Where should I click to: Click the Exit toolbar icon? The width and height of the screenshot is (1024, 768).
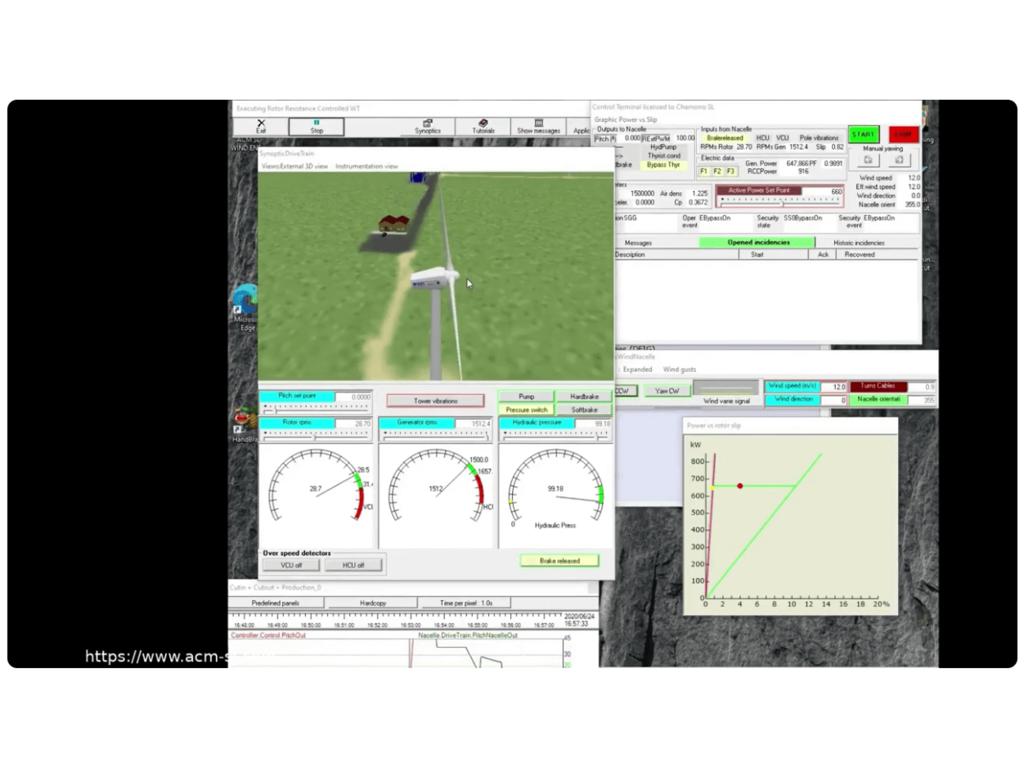coord(261,126)
